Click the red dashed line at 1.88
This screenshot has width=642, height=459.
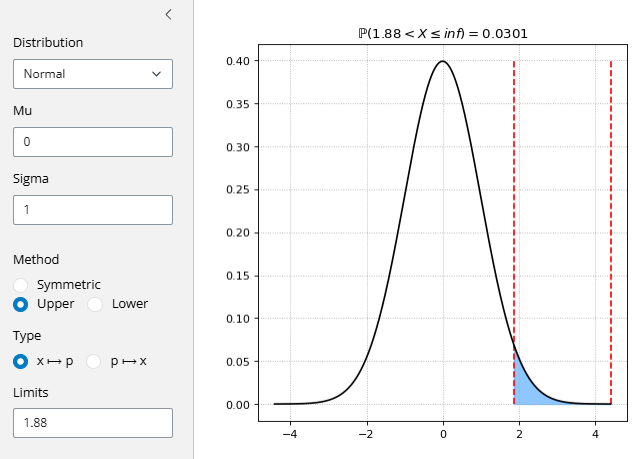point(514,200)
